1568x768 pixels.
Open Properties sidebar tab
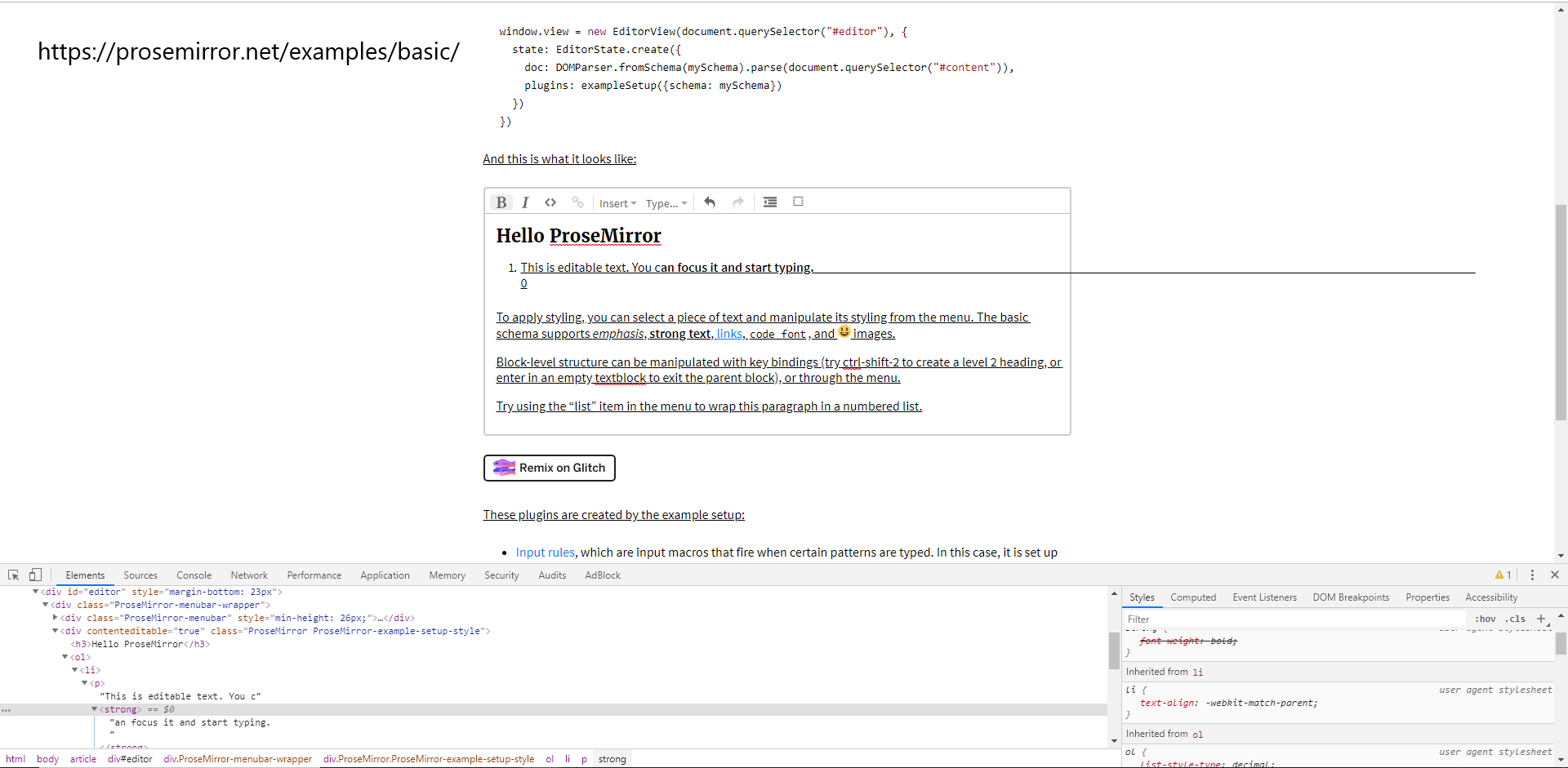point(1428,597)
